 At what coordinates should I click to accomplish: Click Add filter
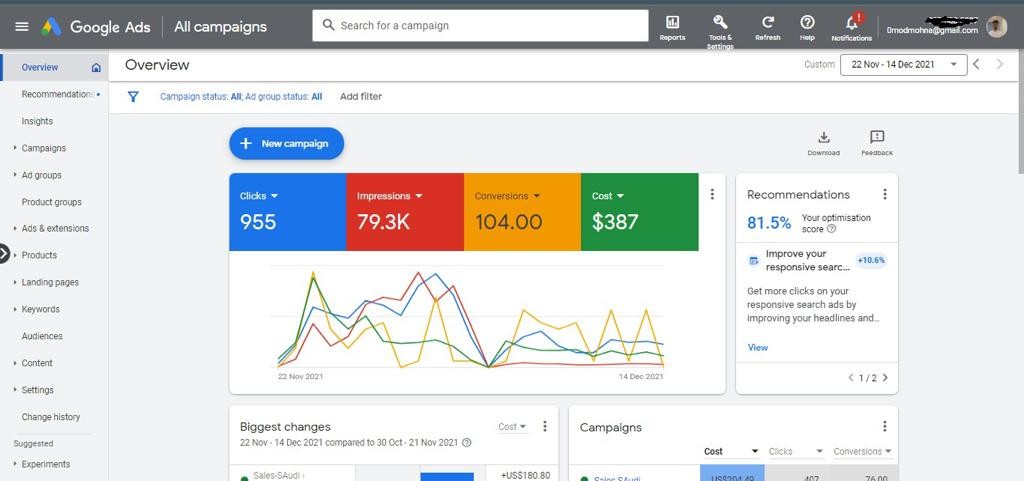(x=361, y=97)
